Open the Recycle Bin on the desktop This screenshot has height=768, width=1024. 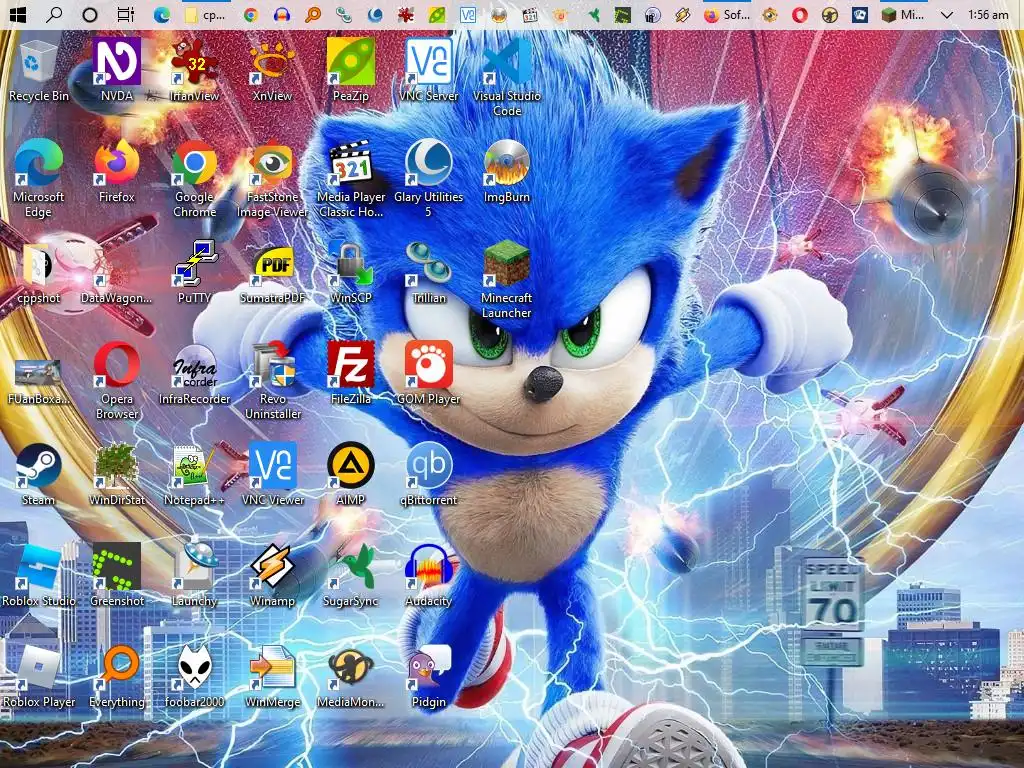point(39,71)
